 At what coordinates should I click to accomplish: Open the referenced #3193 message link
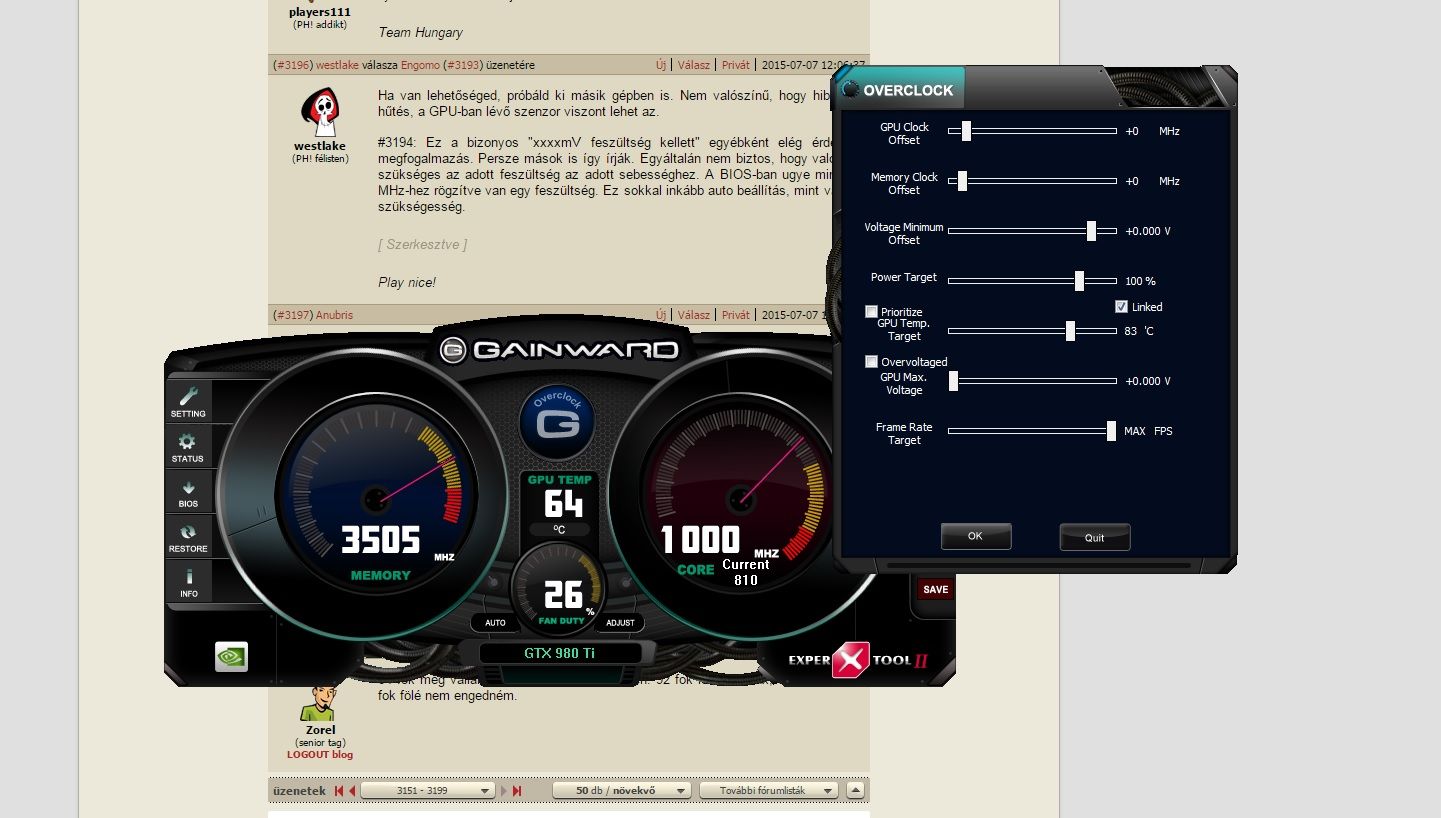tap(462, 65)
